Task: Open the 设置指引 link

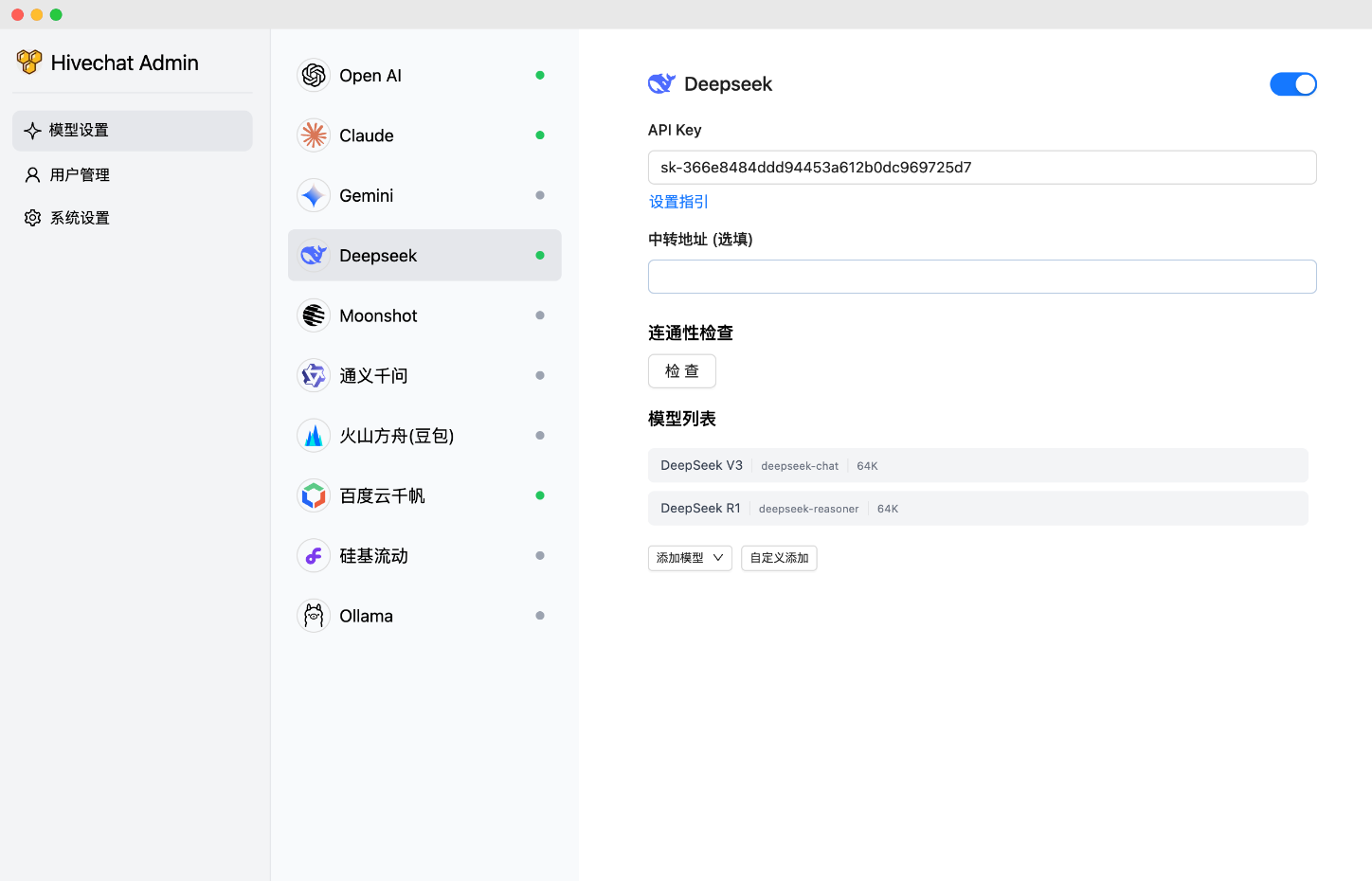Action: coord(678,202)
